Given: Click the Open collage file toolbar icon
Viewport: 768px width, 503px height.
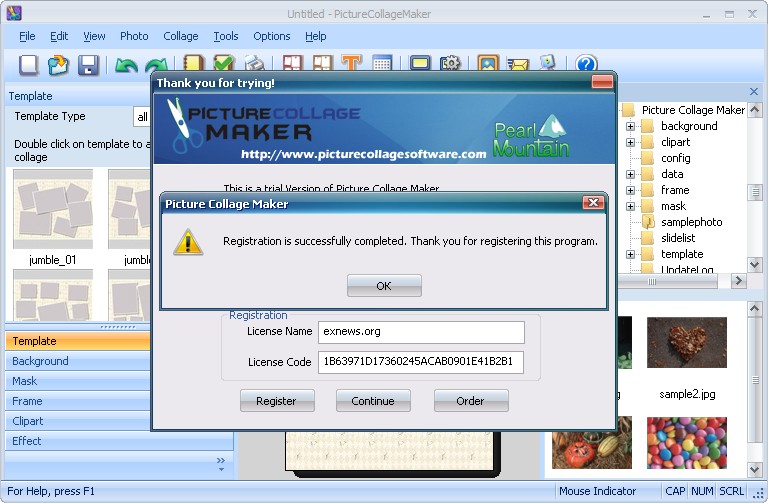Looking at the screenshot, I should coord(58,65).
